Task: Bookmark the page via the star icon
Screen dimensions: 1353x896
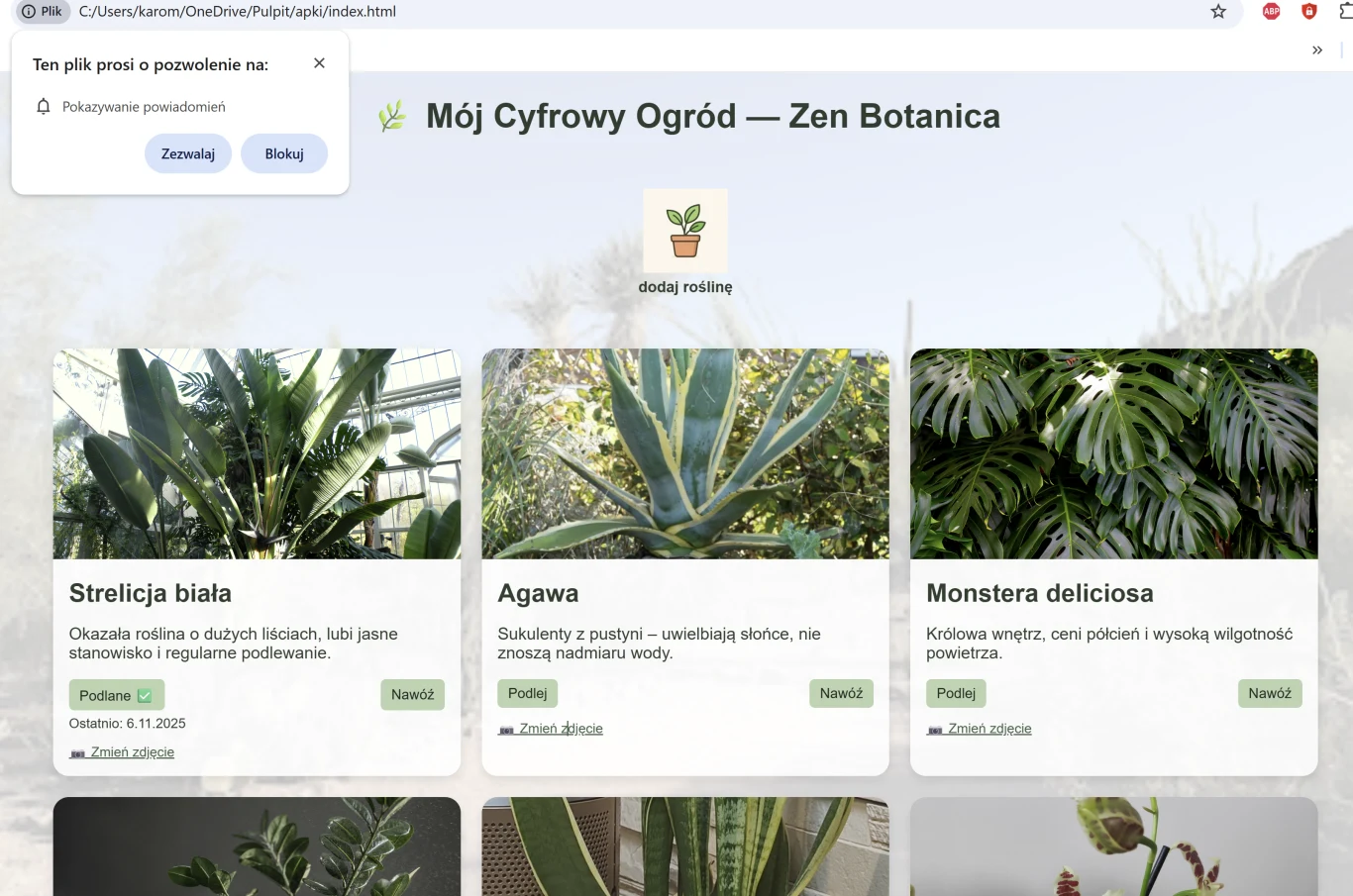Action: [x=1217, y=11]
